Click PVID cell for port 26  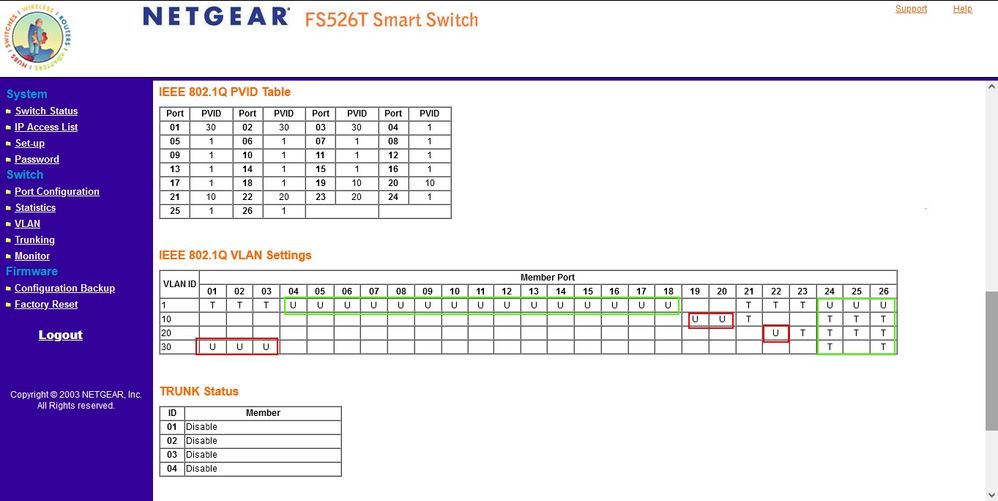284,211
